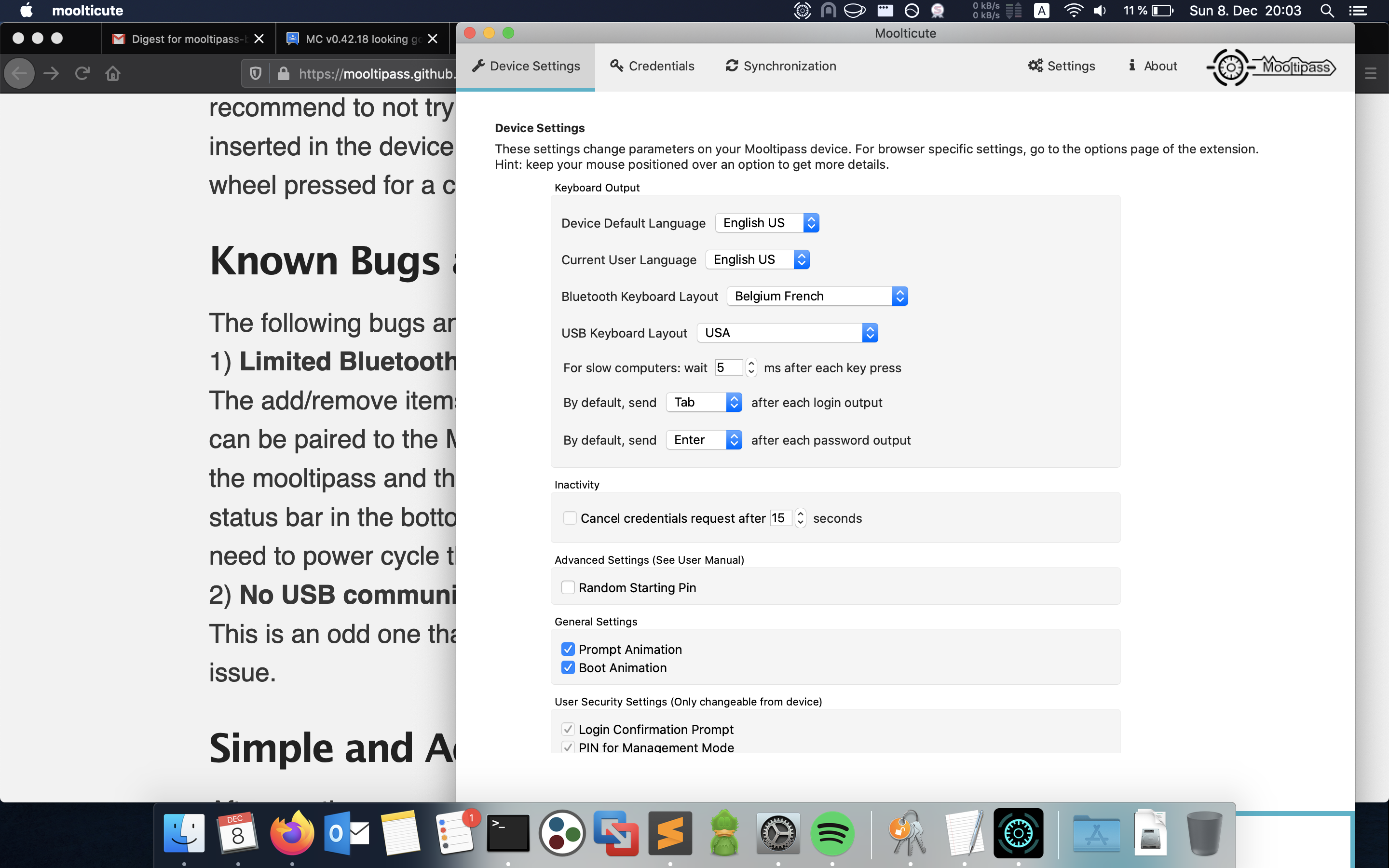This screenshot has width=1389, height=868.
Task: Enable Random Starting Pin checkbox
Action: click(x=568, y=587)
